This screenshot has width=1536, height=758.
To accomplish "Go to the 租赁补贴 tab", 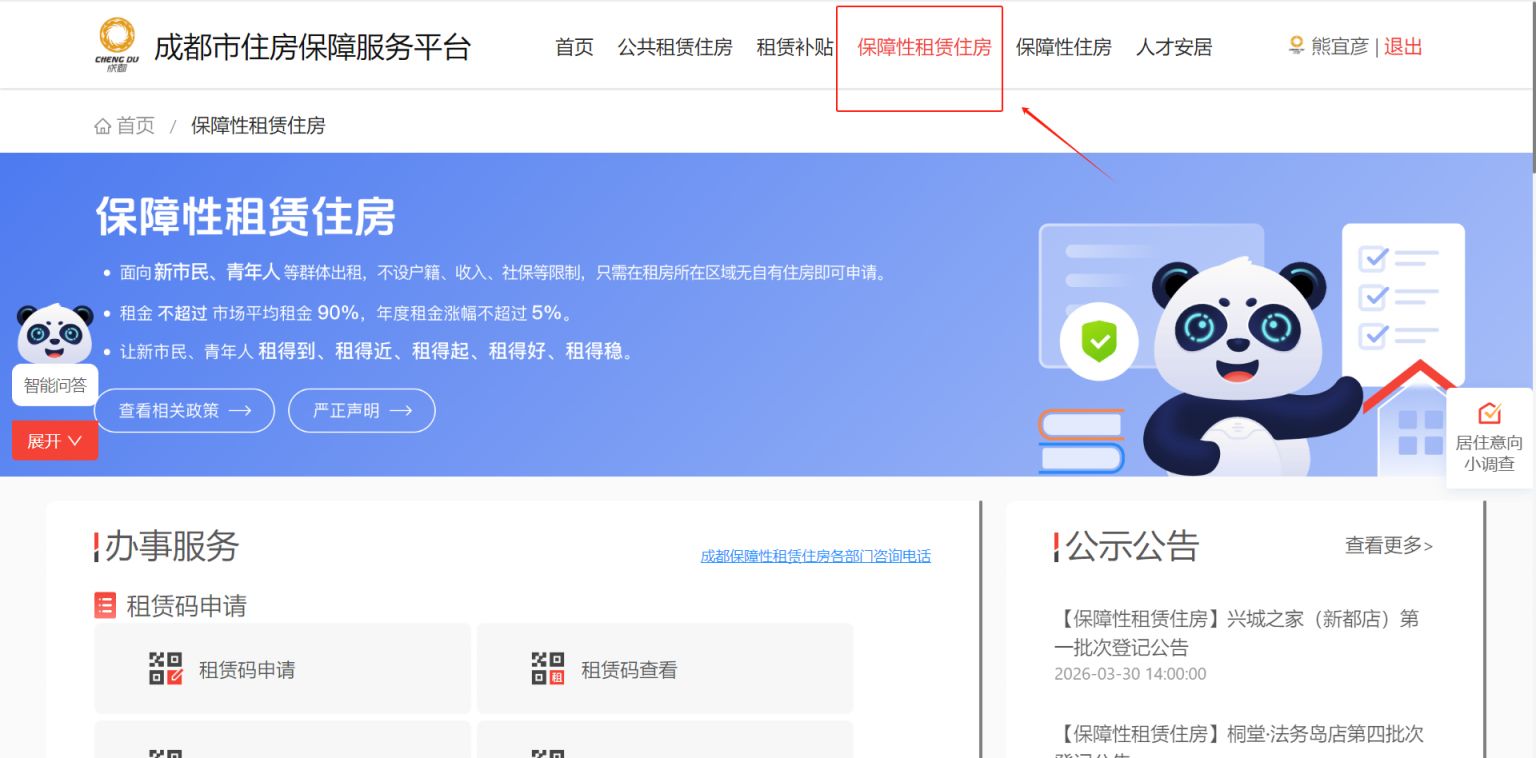I will 794,47.
